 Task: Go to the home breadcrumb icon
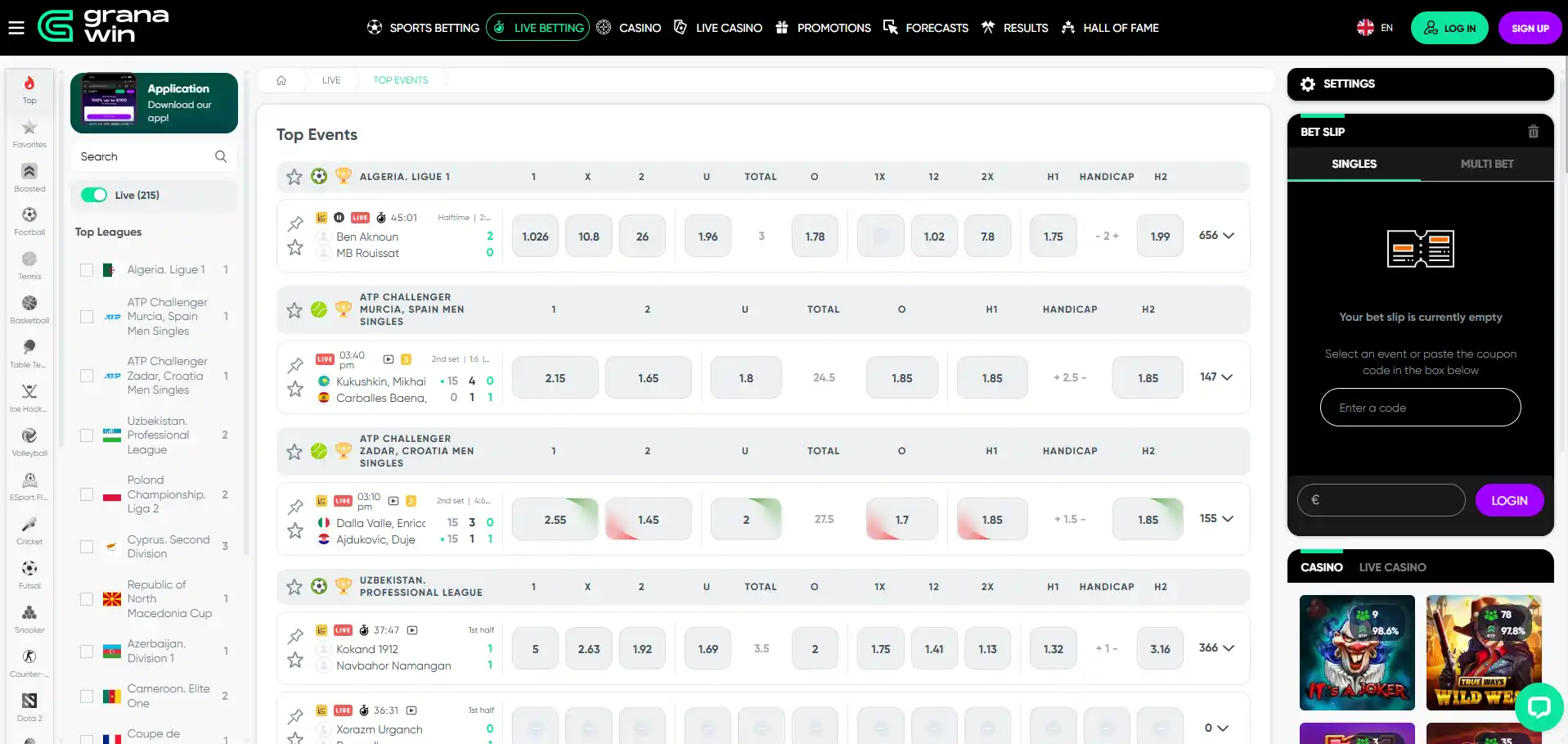pos(281,80)
